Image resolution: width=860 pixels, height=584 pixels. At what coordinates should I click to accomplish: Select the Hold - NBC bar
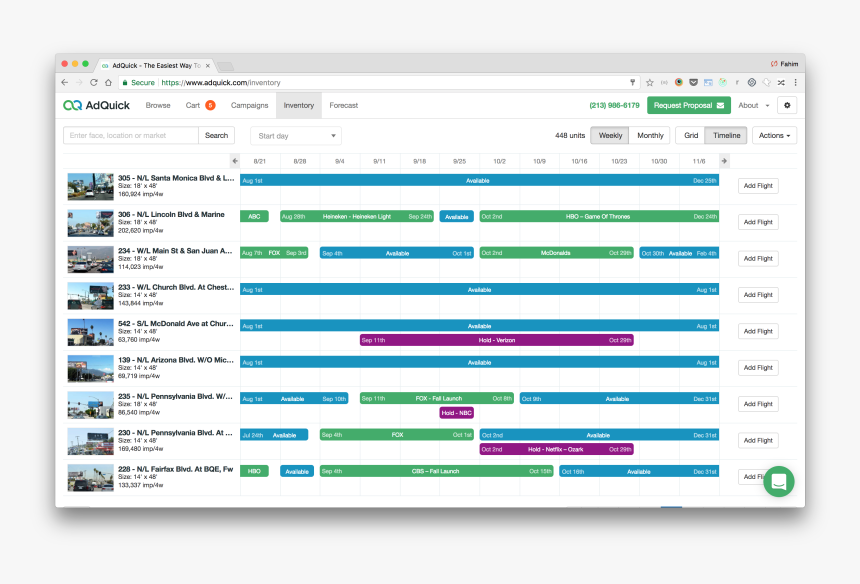pyautogui.click(x=456, y=413)
